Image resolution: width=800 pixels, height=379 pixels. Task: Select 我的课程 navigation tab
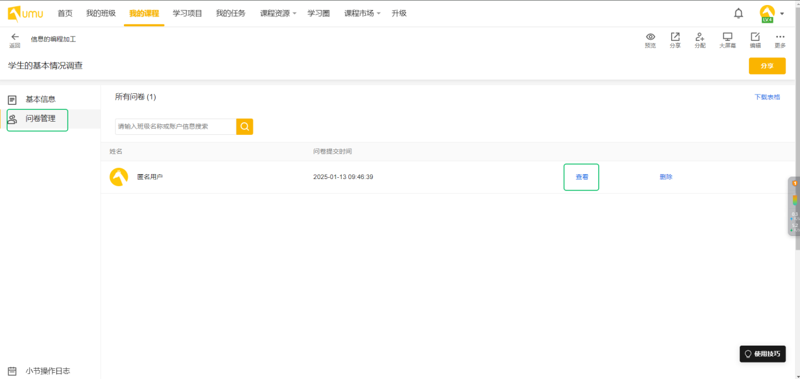144,14
